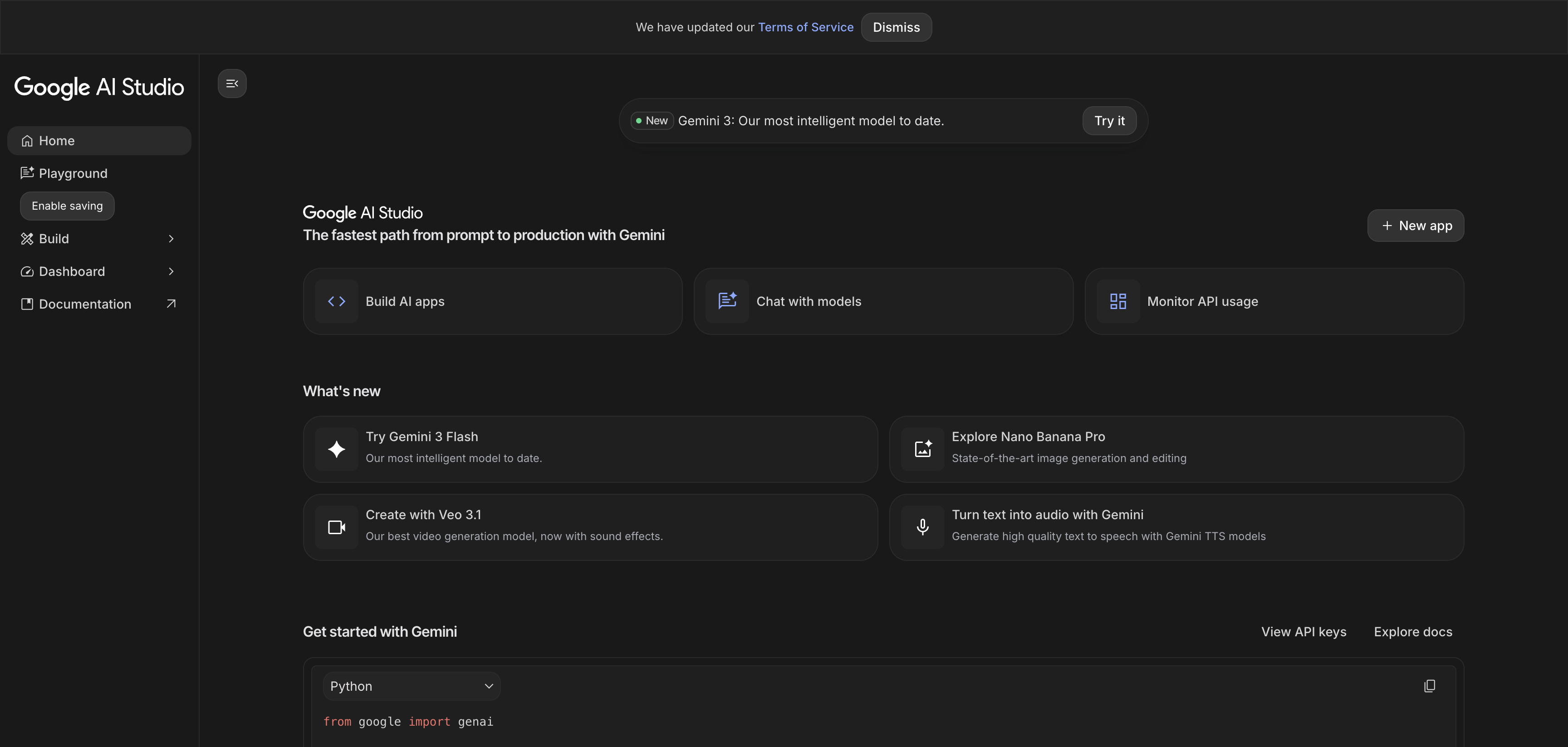This screenshot has height=747, width=1568.
Task: Open the Python language dropdown
Action: (412, 686)
